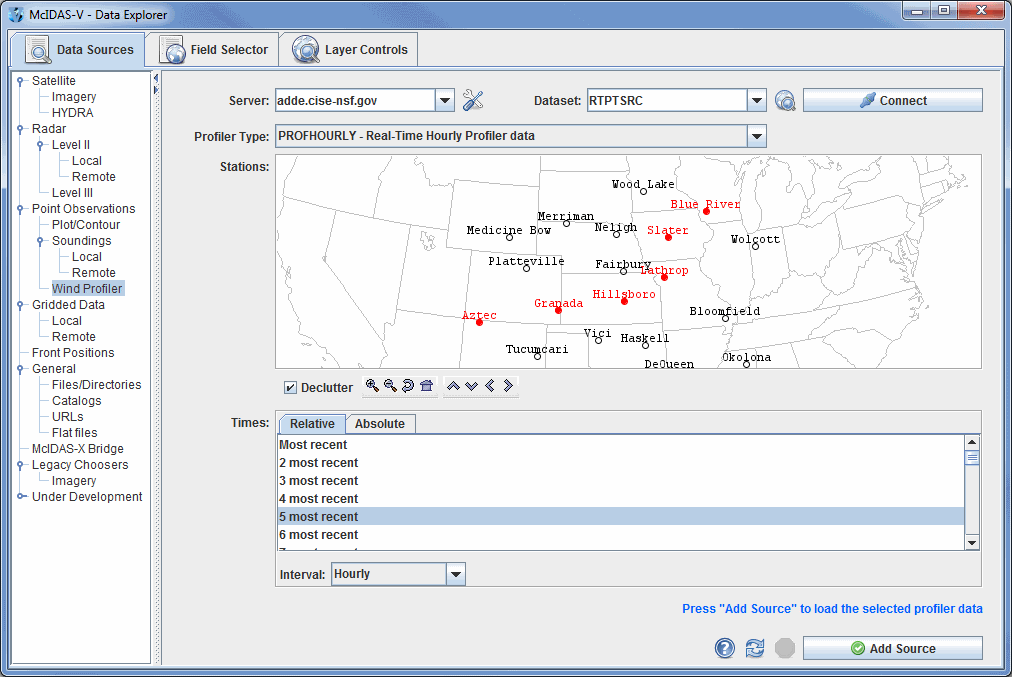Reset stations map to home view

[426, 385]
